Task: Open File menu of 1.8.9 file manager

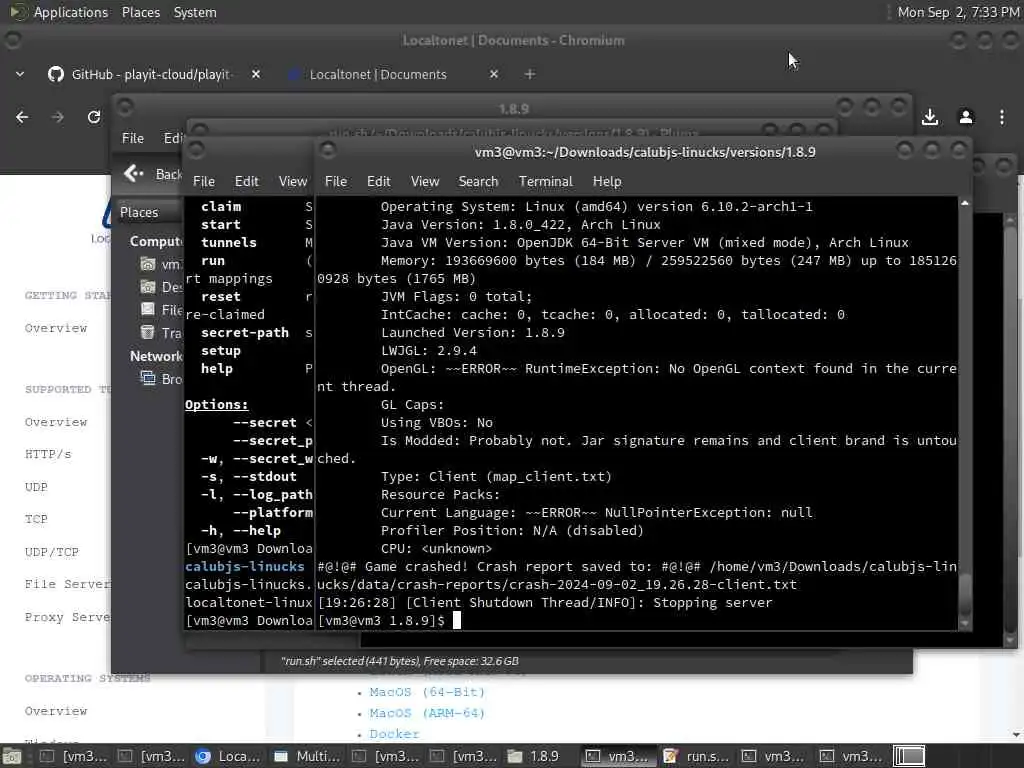Action: 133,138
